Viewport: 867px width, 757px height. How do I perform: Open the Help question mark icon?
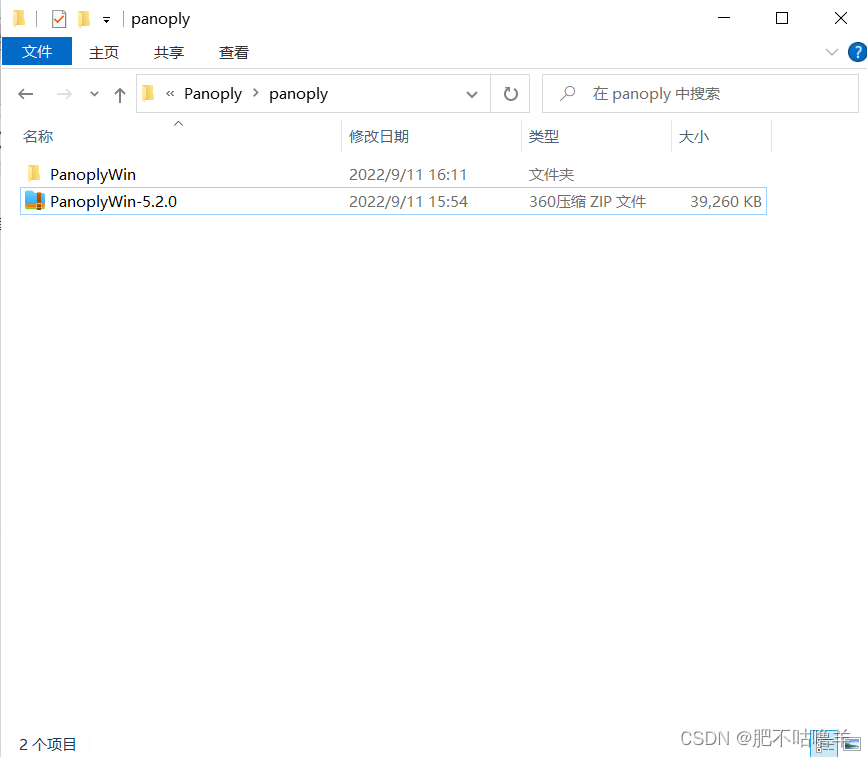coord(857,52)
